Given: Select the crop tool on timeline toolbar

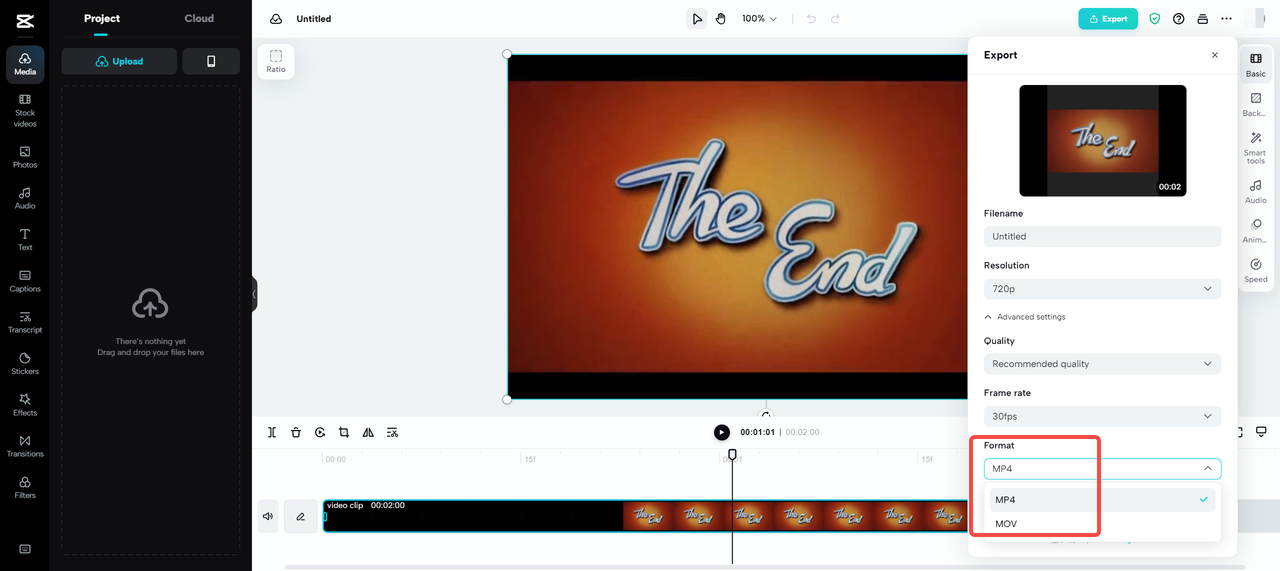Looking at the screenshot, I should pyautogui.click(x=344, y=432).
